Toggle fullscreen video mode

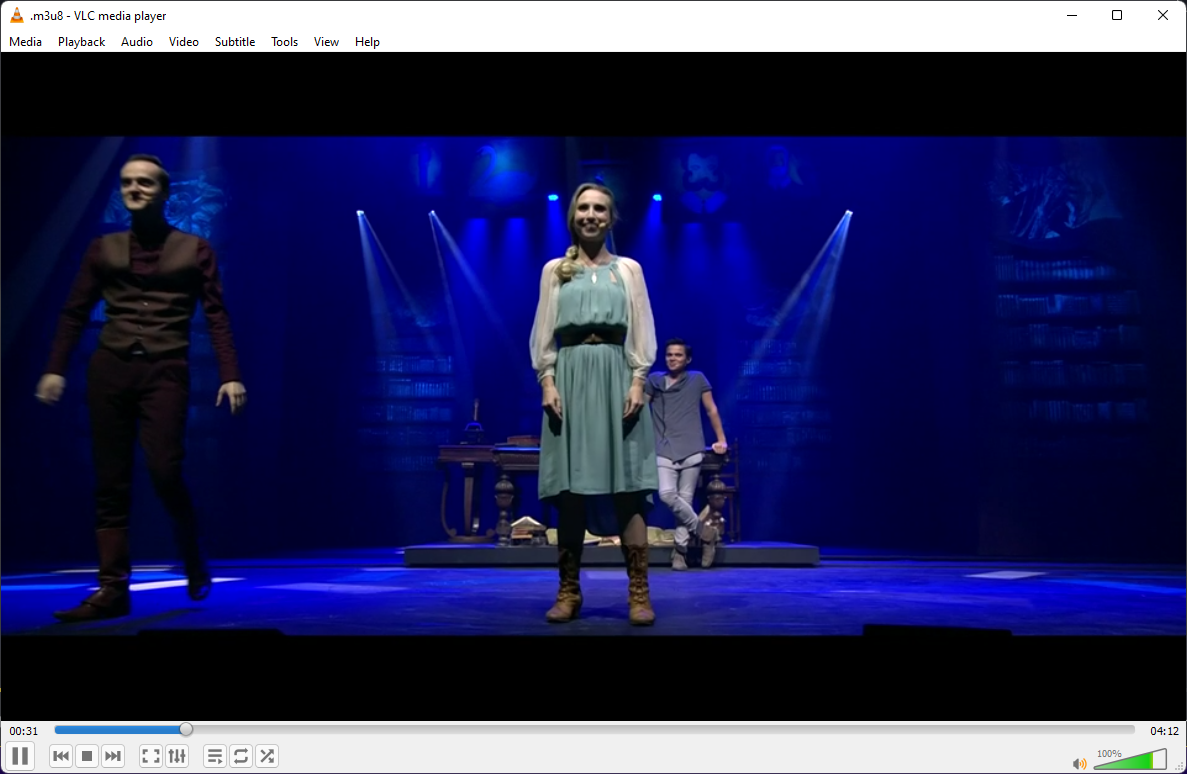(x=151, y=756)
